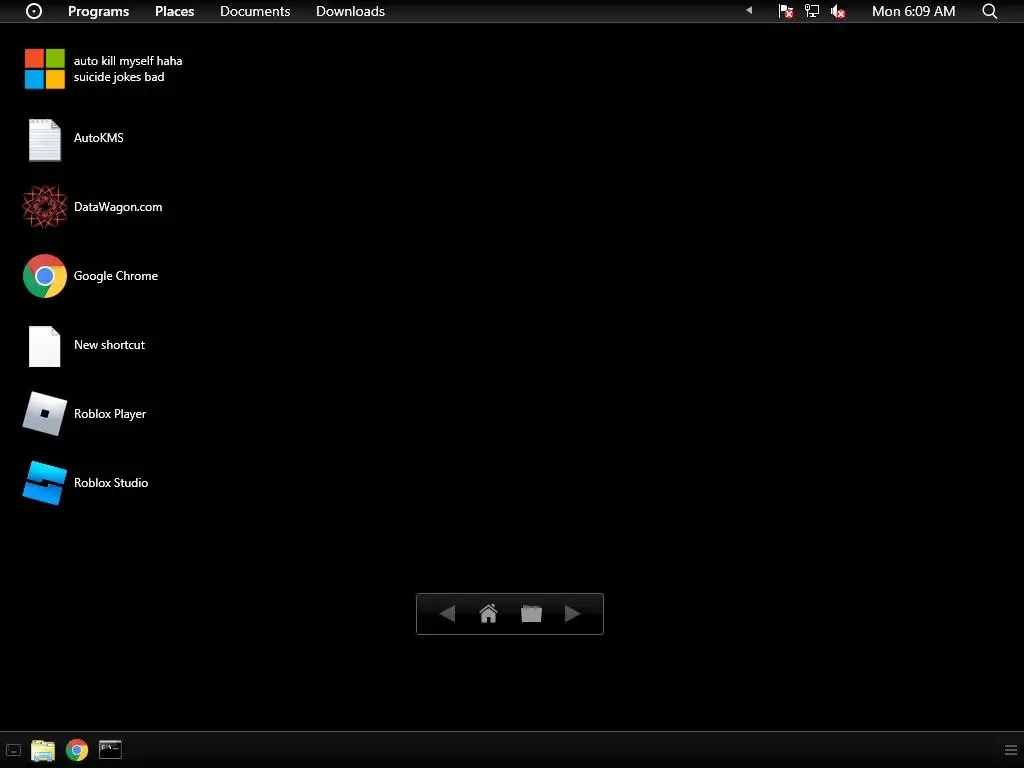
Task: Select the AutoKMS text file icon
Action: coord(44,139)
